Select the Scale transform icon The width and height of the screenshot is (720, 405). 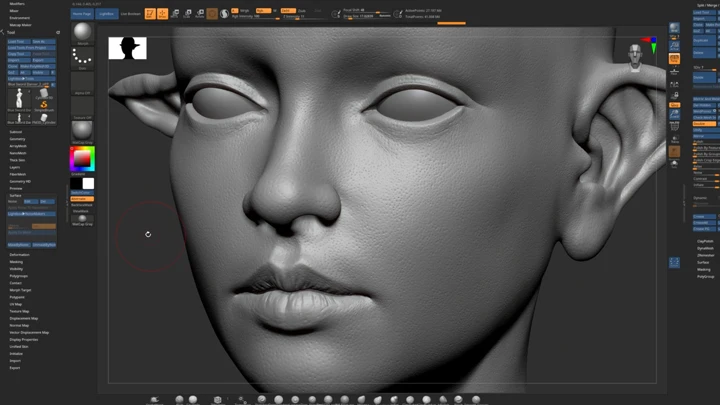(x=187, y=14)
